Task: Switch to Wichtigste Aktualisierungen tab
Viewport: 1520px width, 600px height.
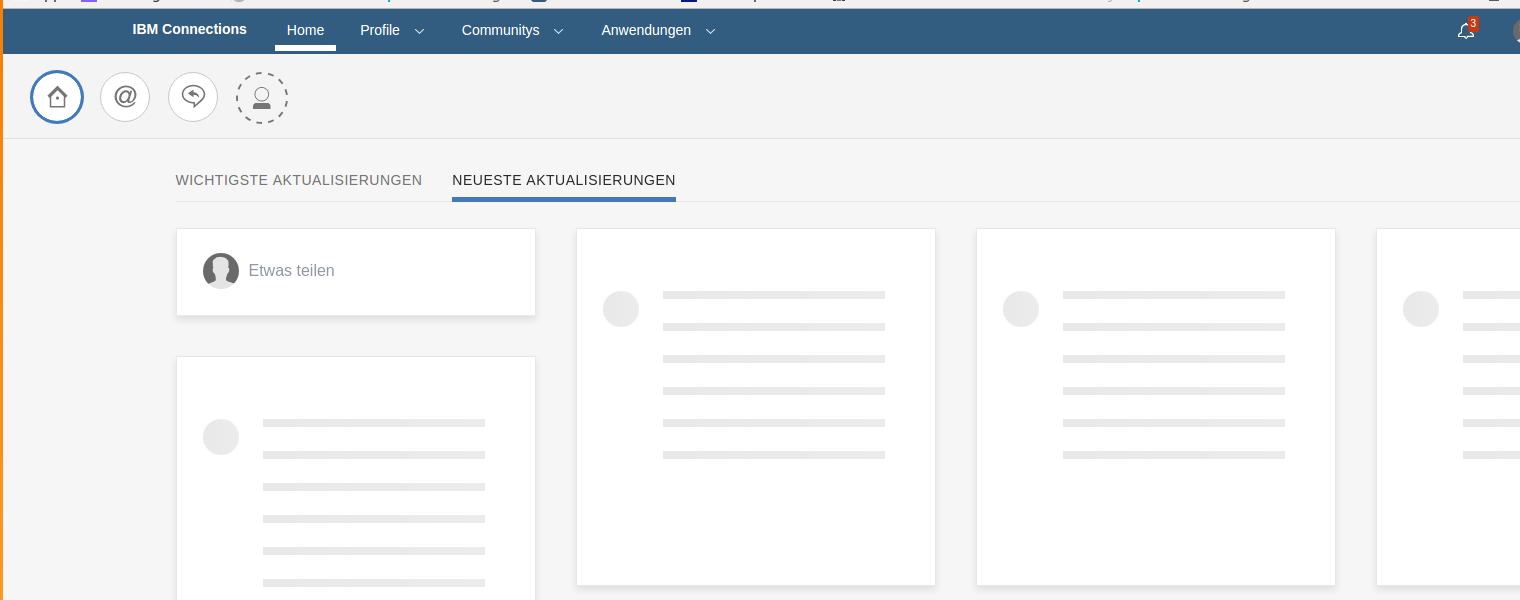Action: (x=299, y=180)
